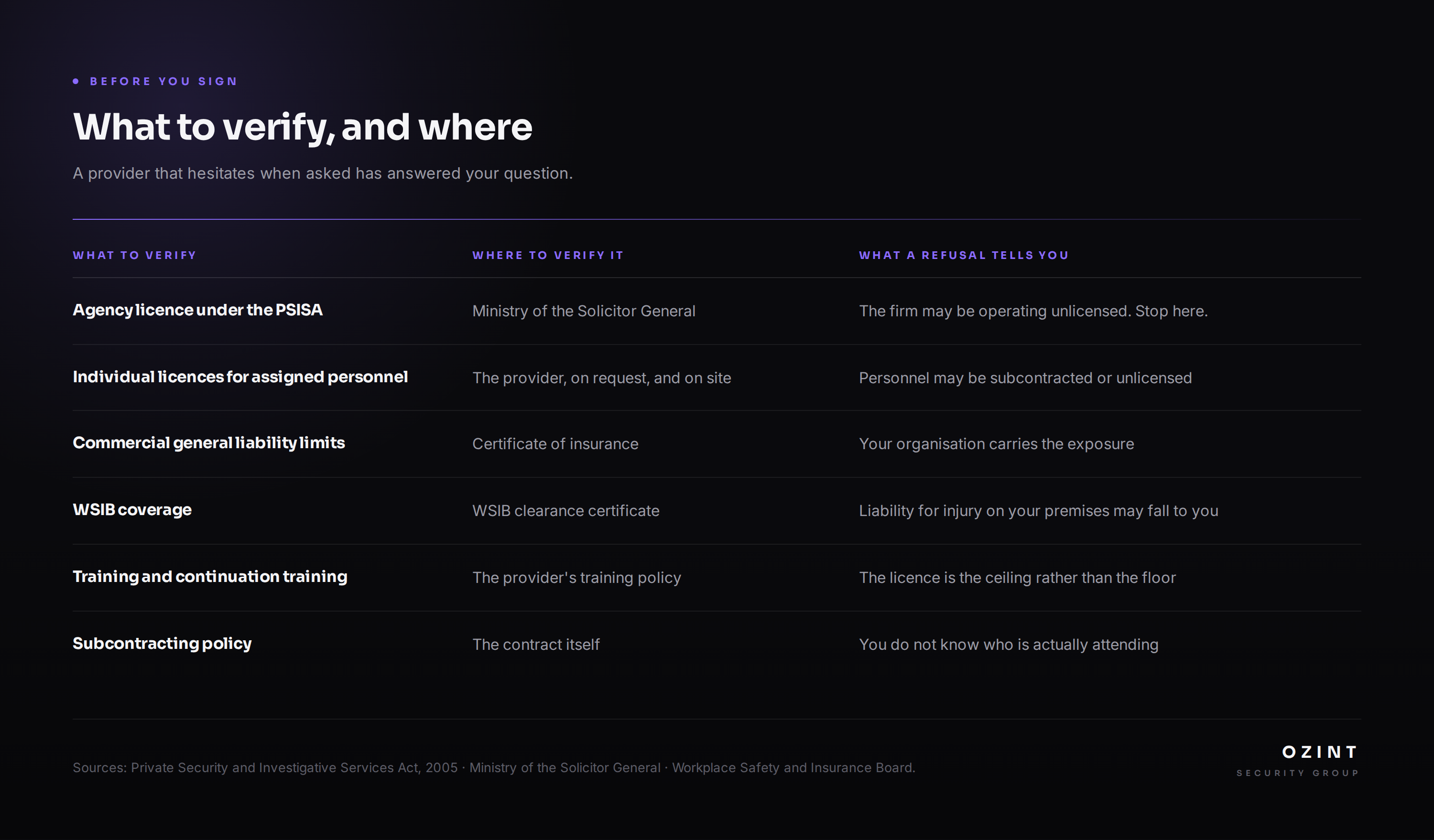The image size is (1434, 840).
Task: Select the 'Subcontracting policy' row title
Action: (162, 644)
